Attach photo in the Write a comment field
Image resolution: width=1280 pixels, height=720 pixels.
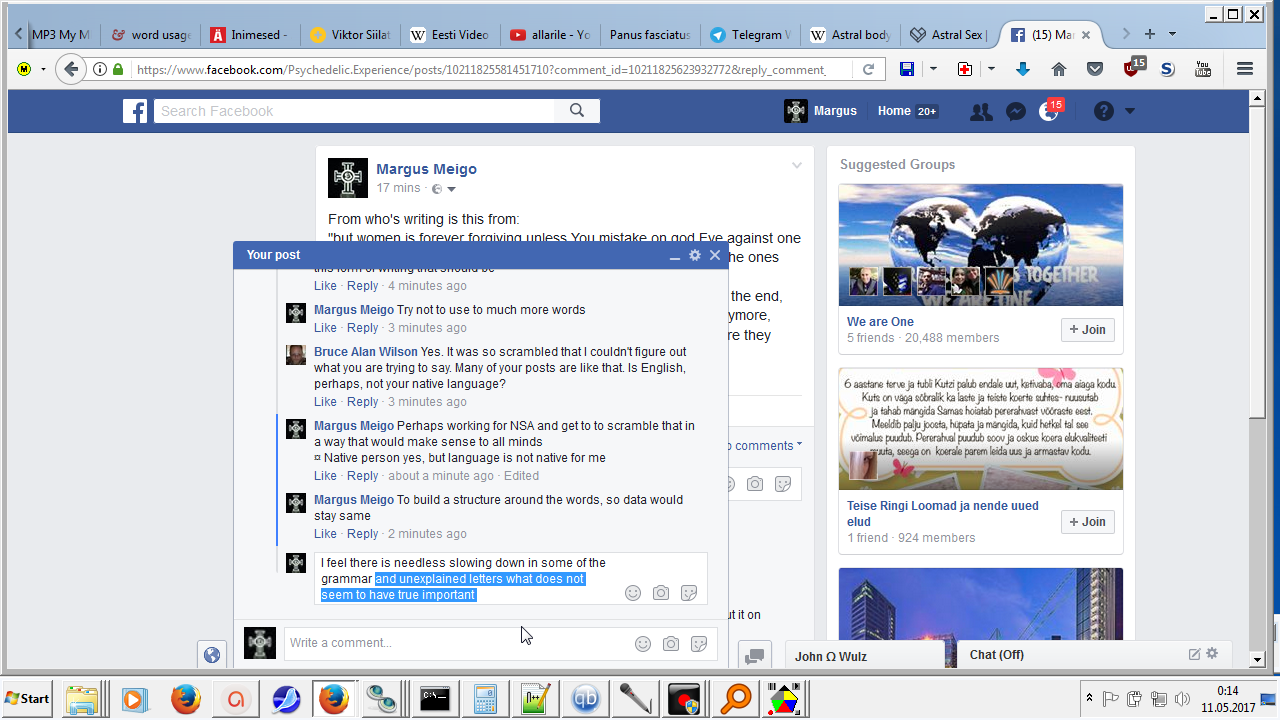(671, 644)
